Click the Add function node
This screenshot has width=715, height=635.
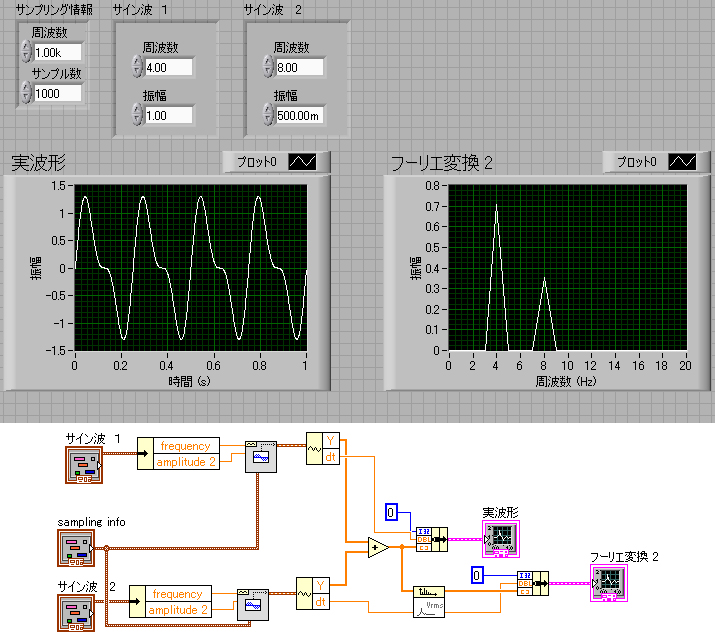coord(379,546)
